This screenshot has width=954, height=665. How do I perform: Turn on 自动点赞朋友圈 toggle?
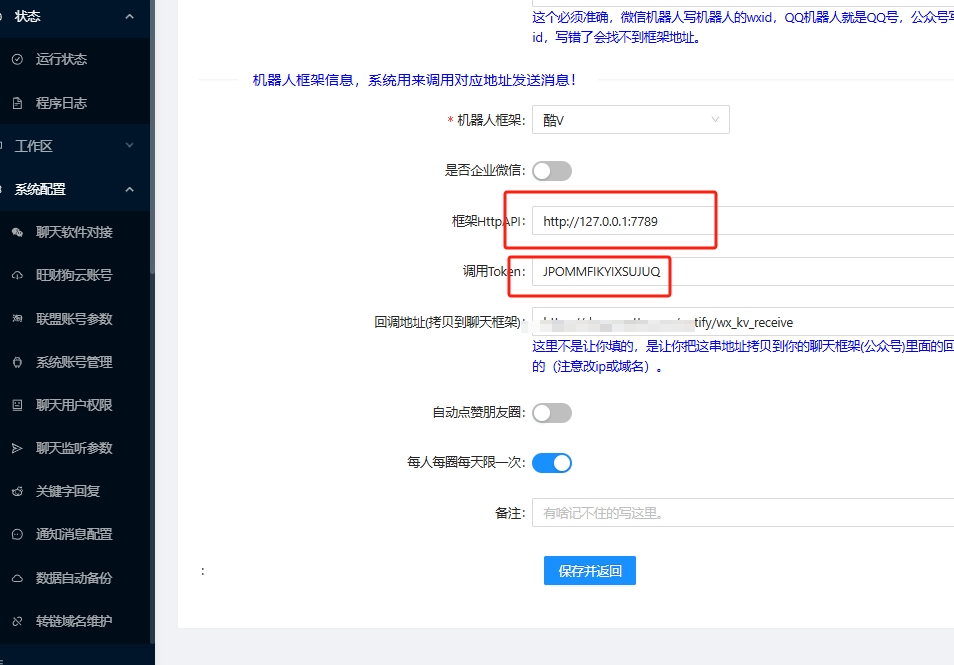click(551, 412)
